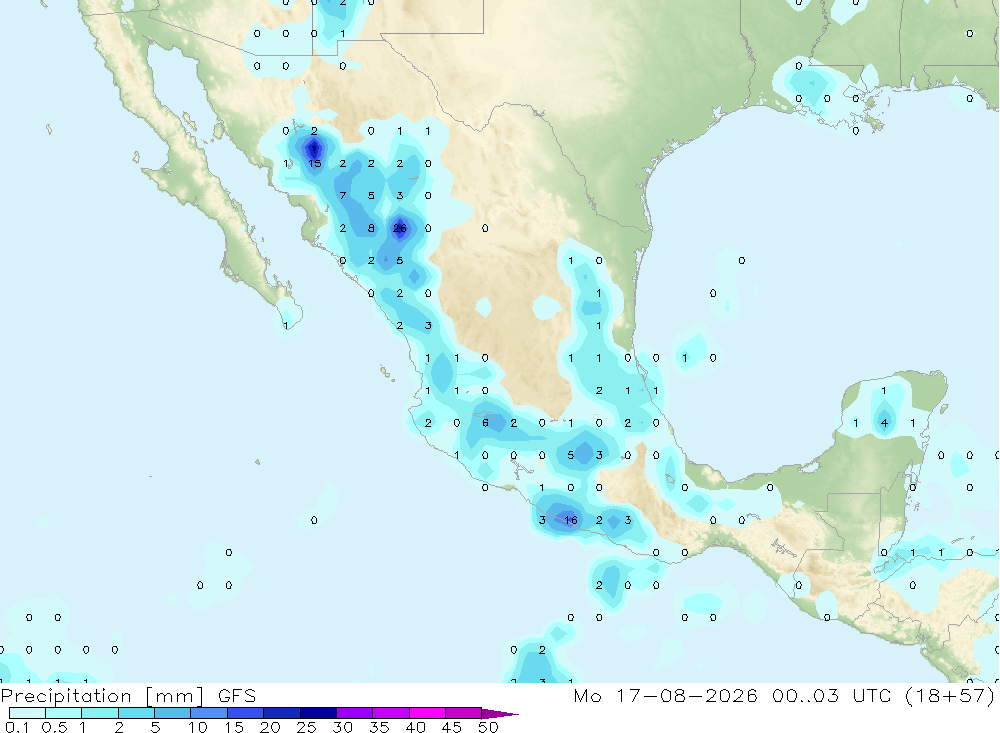Click the '0.1' label in the legend scale
The width and height of the screenshot is (1000, 733).
(17, 727)
